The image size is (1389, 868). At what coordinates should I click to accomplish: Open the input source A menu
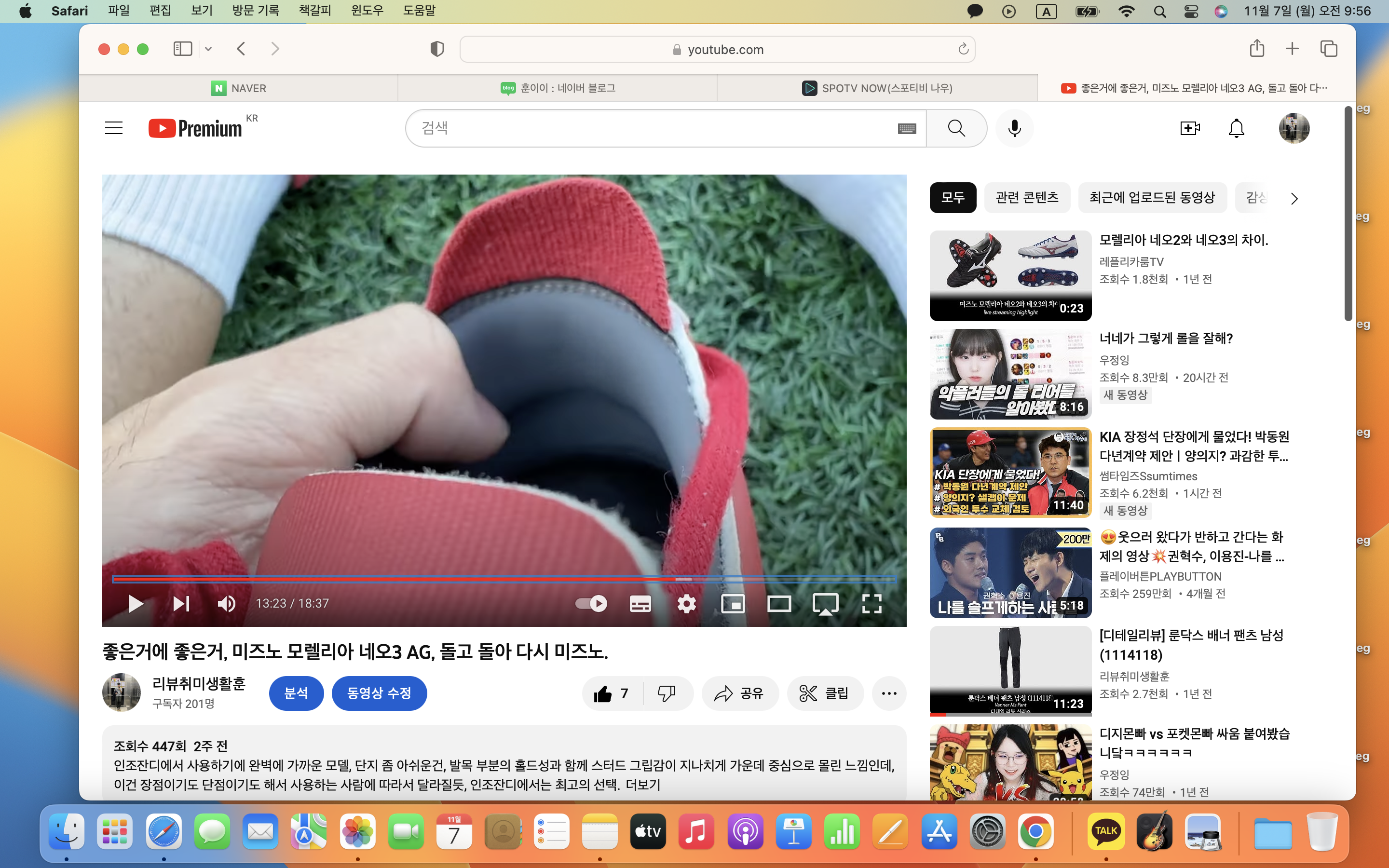(1046, 11)
